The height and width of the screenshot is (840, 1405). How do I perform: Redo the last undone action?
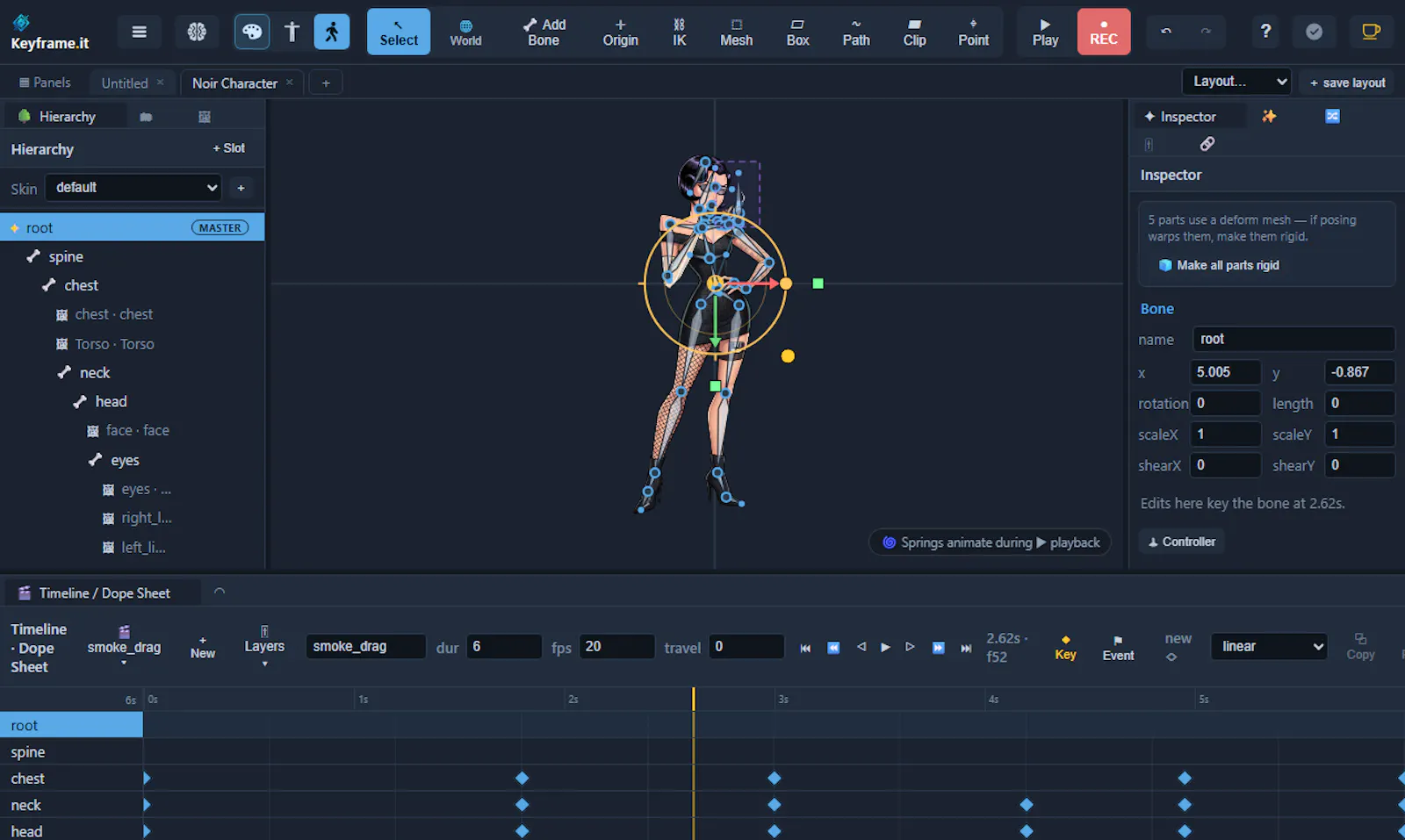click(x=1206, y=32)
